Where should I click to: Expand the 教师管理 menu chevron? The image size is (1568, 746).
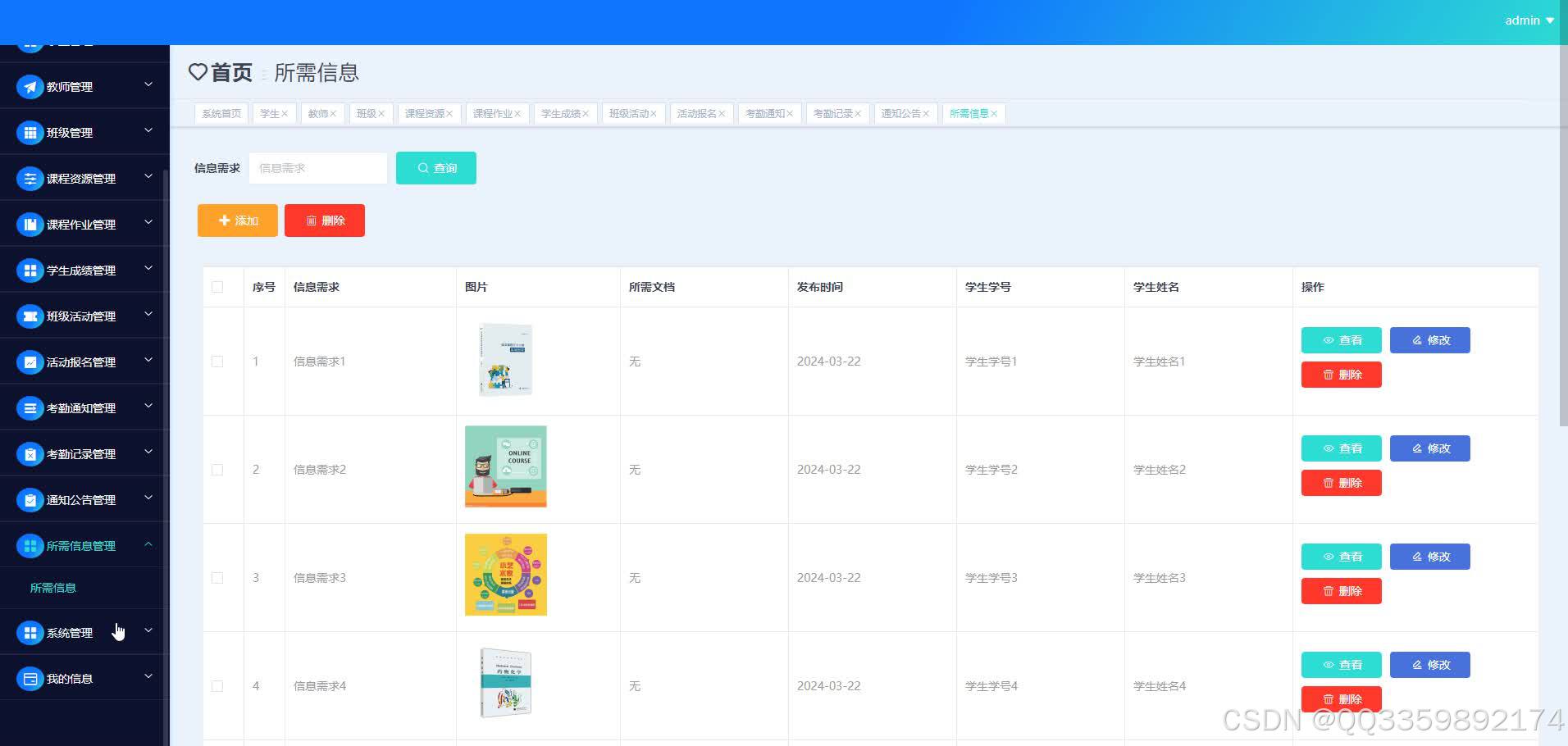point(148,84)
